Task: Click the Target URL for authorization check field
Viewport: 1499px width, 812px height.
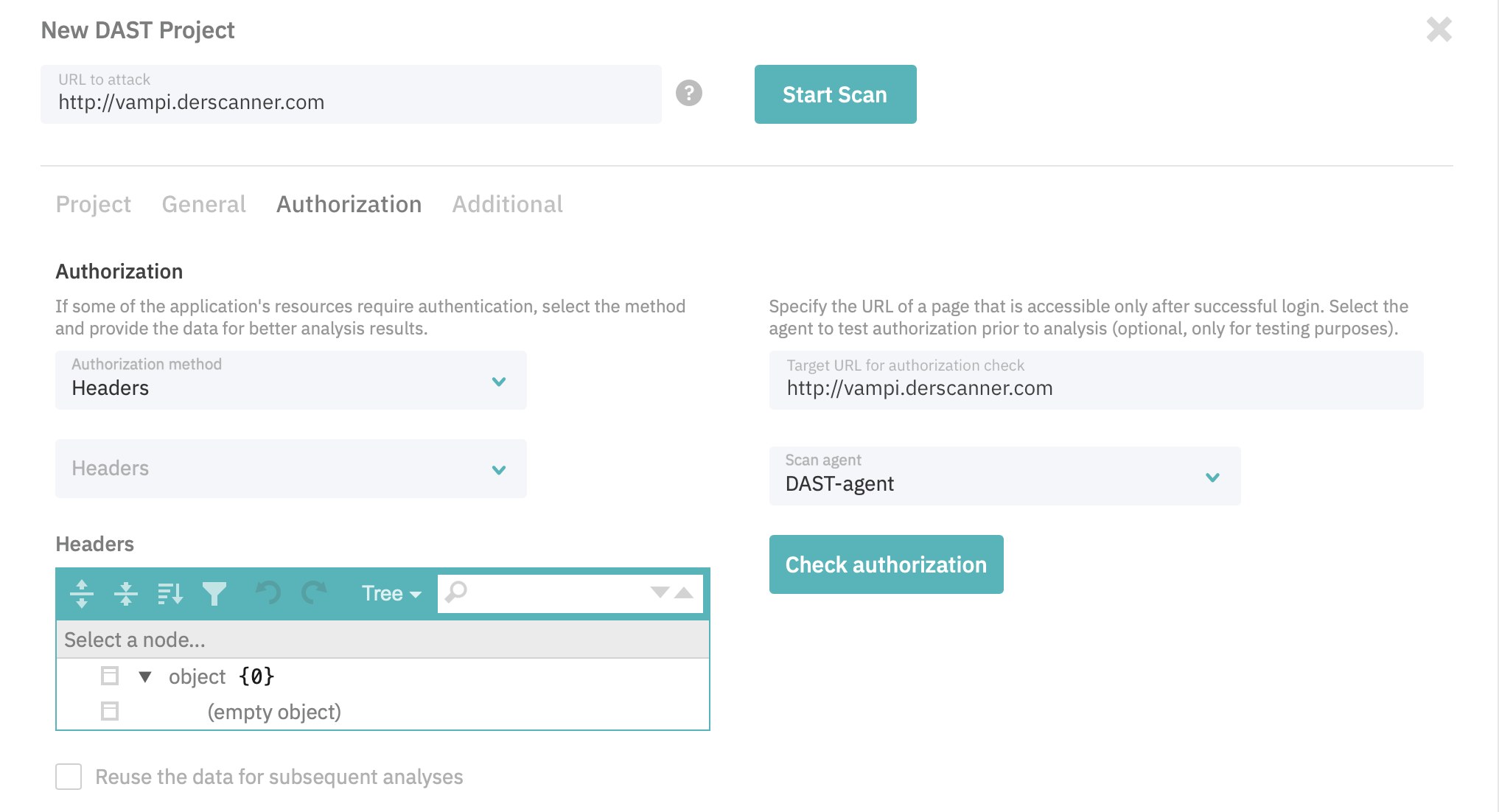Action: tap(1097, 380)
